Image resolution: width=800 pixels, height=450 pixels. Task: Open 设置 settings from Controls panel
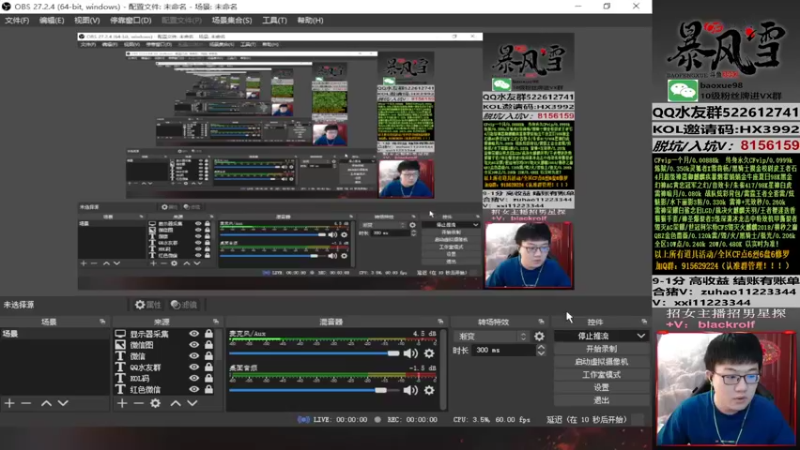(601, 387)
